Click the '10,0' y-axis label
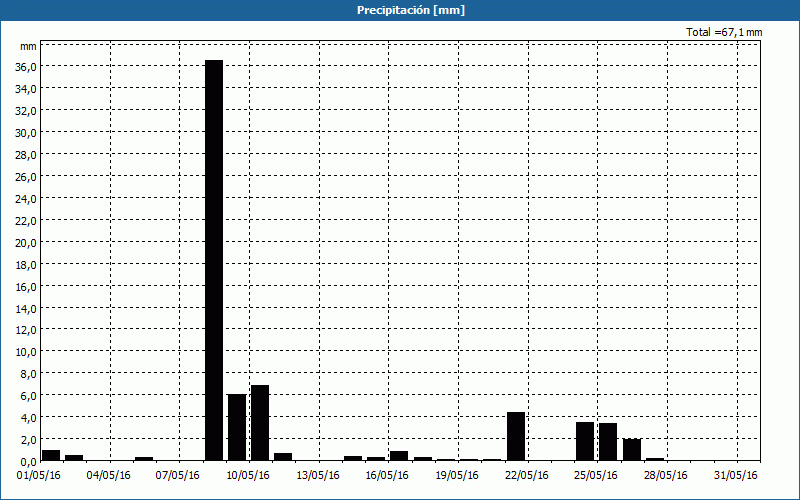Viewport: 800px width, 500px height. 26,352
